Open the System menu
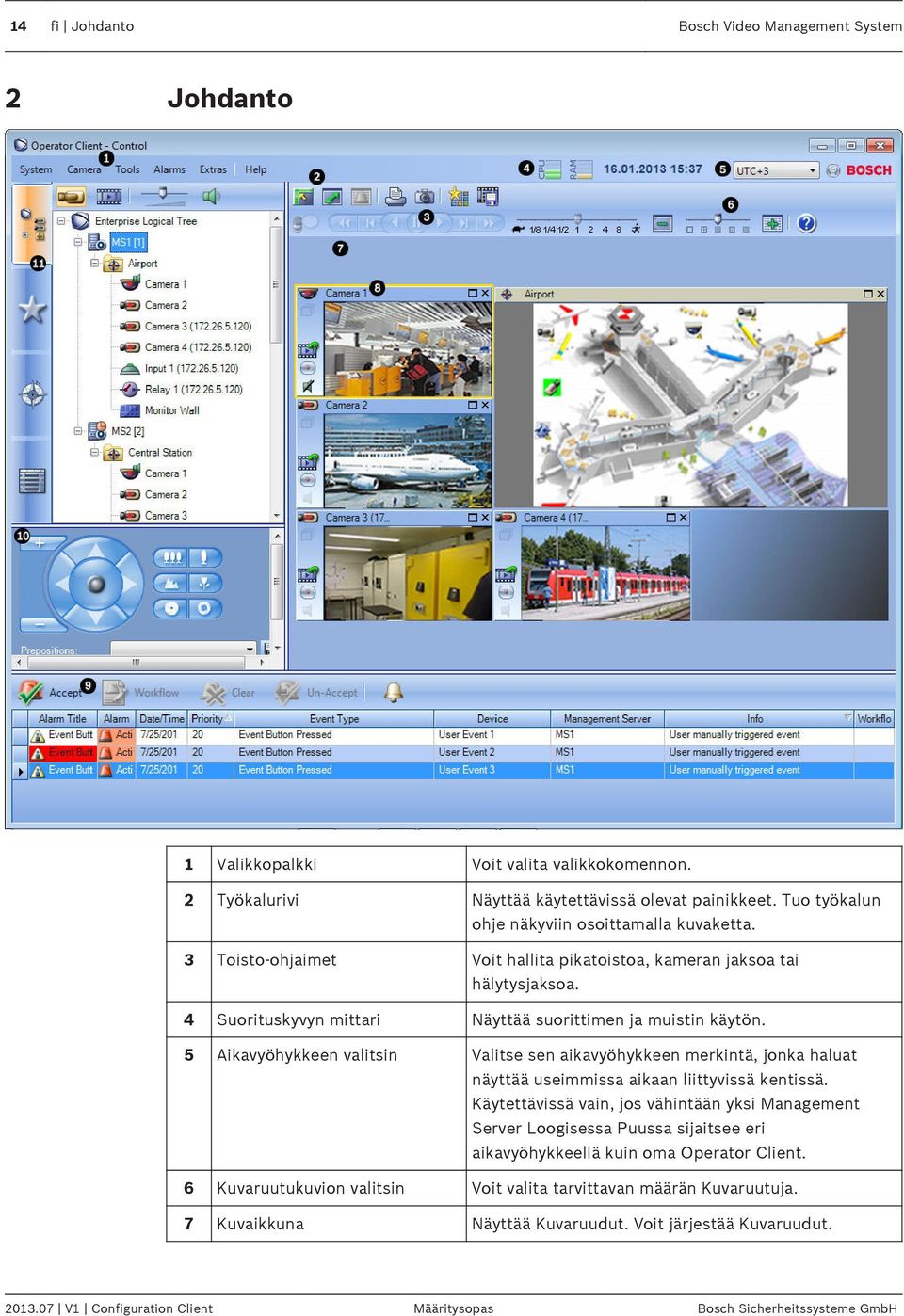904x1316 pixels. [x=36, y=169]
